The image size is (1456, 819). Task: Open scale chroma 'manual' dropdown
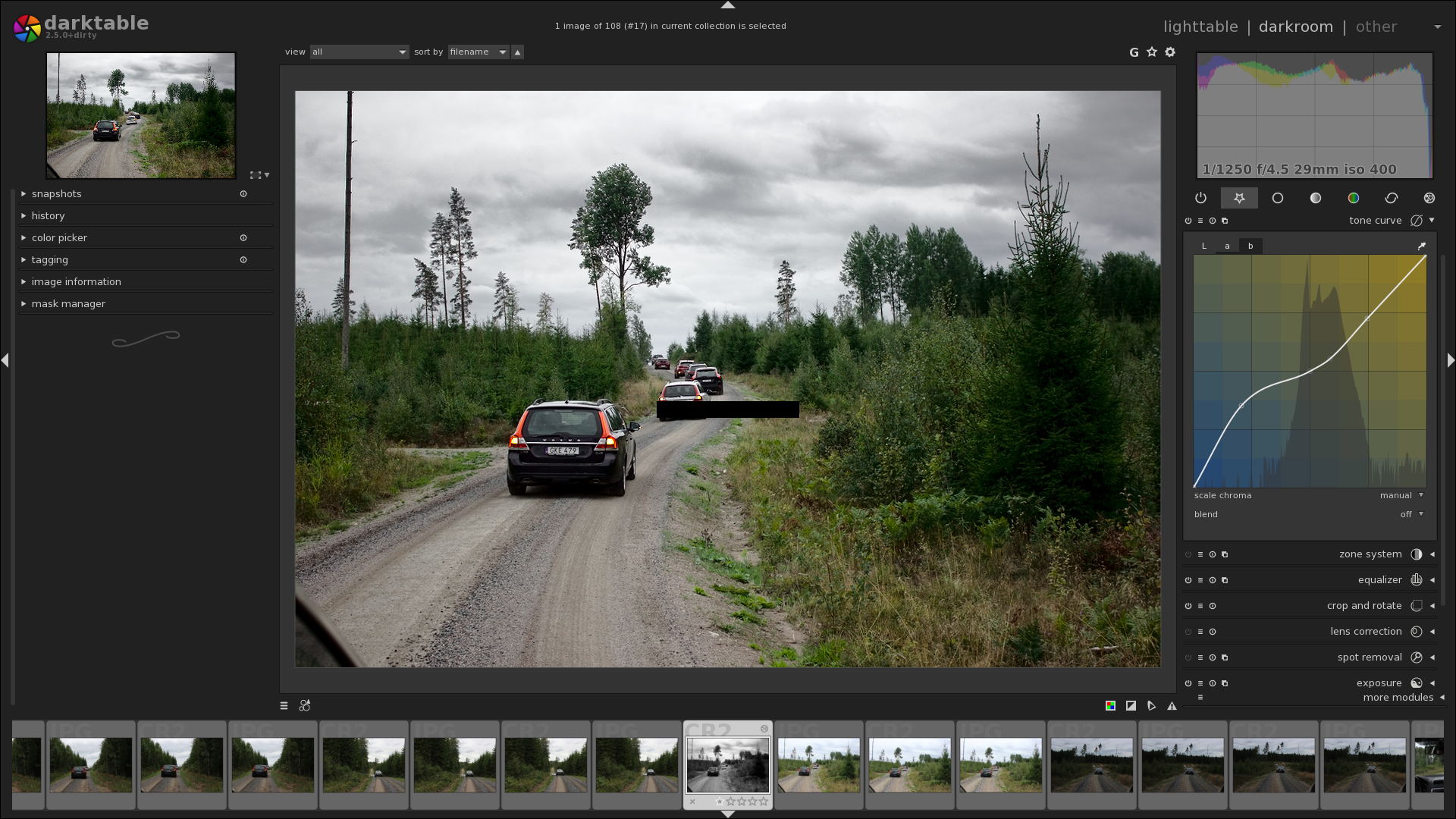tap(1401, 495)
